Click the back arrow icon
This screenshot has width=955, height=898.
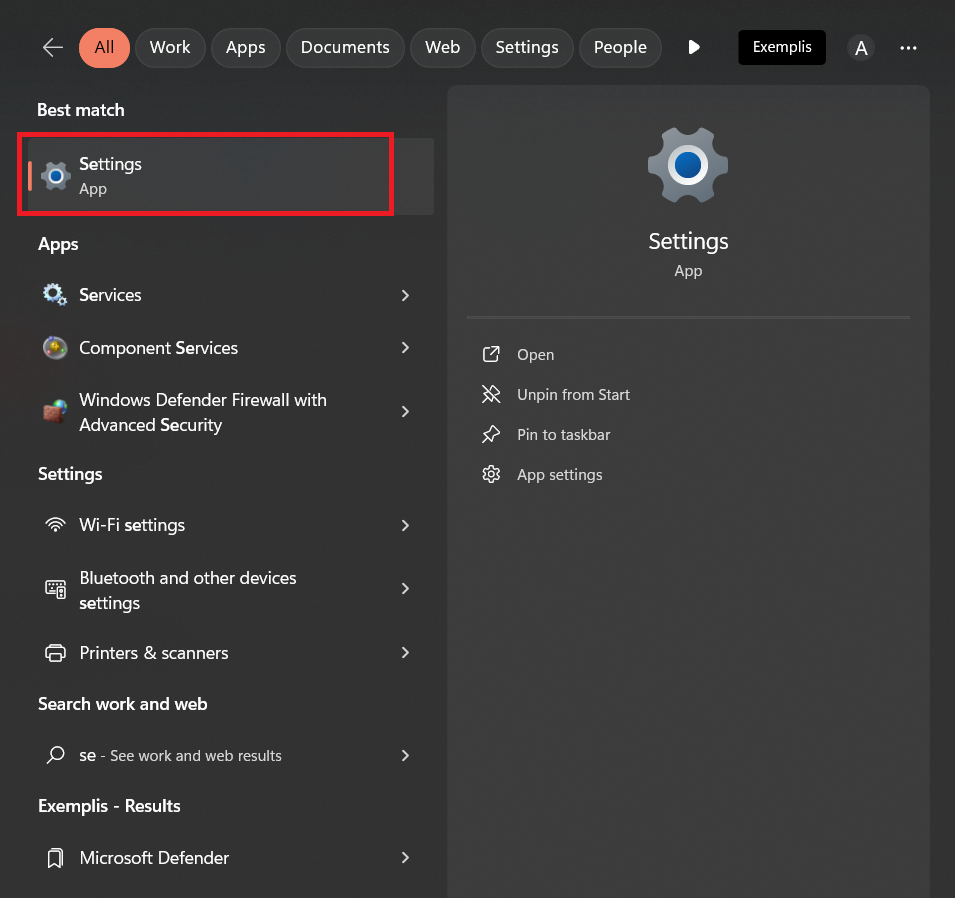[x=53, y=48]
